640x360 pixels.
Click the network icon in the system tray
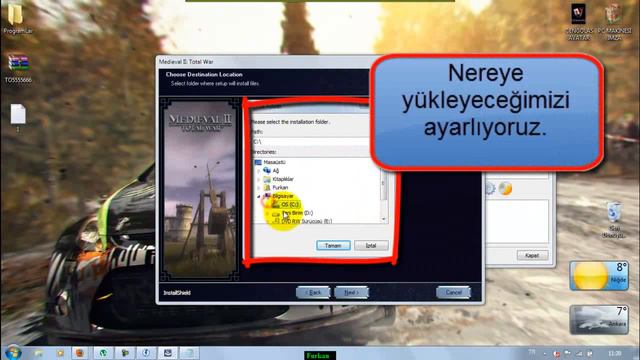(x=579, y=353)
